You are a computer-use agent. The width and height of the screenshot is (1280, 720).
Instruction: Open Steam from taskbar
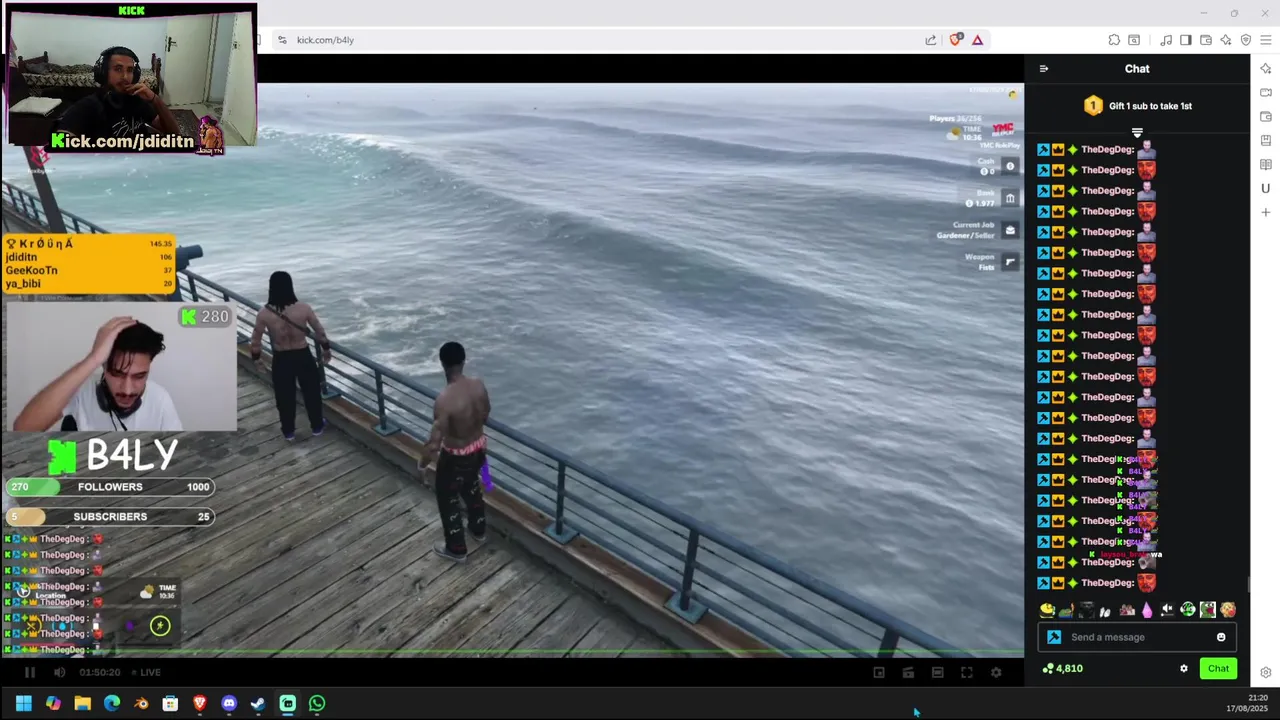click(258, 704)
